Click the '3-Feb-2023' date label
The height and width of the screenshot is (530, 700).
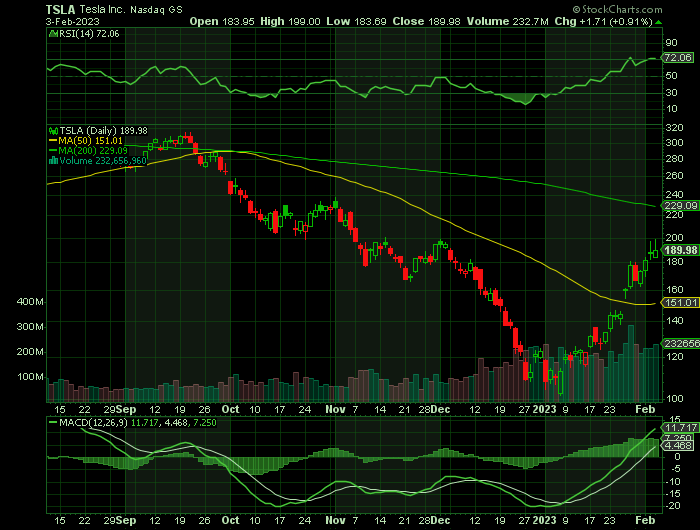(73, 22)
